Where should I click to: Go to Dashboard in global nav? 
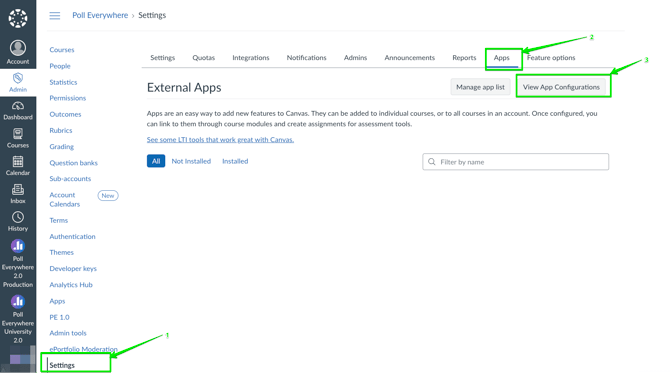pos(18,111)
